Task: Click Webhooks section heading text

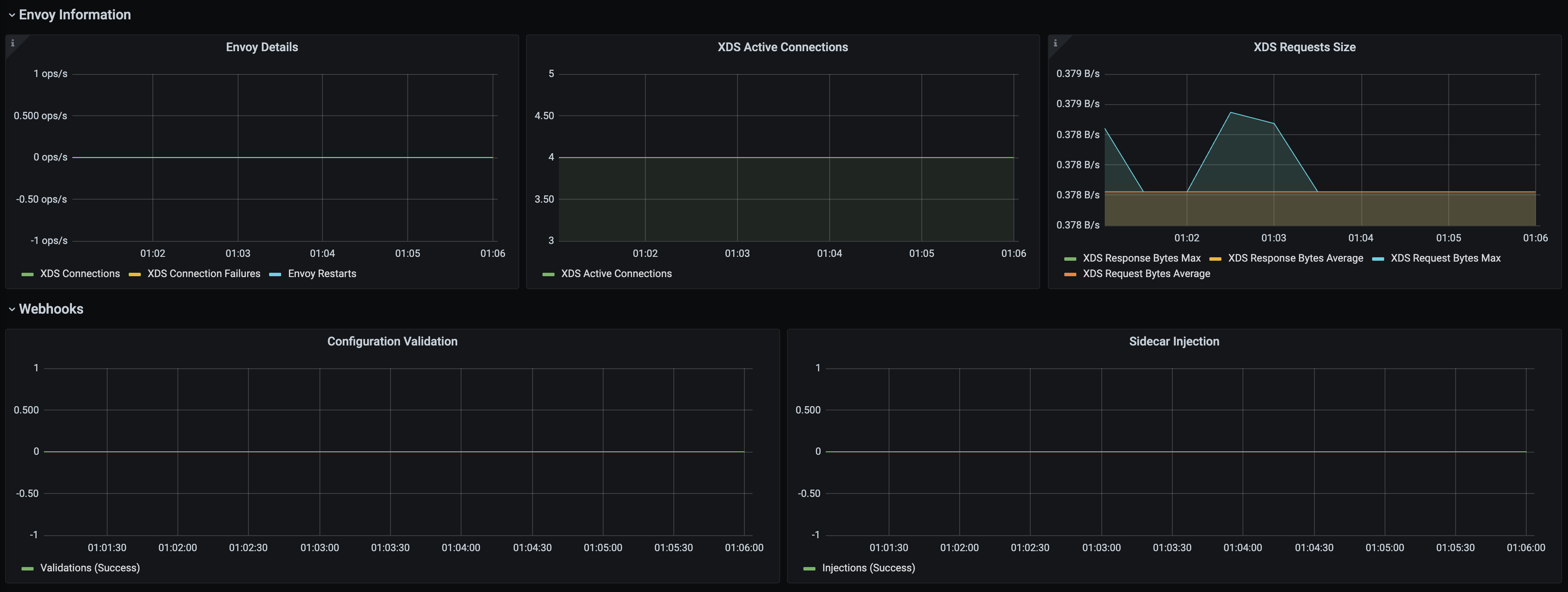Action: [x=51, y=309]
